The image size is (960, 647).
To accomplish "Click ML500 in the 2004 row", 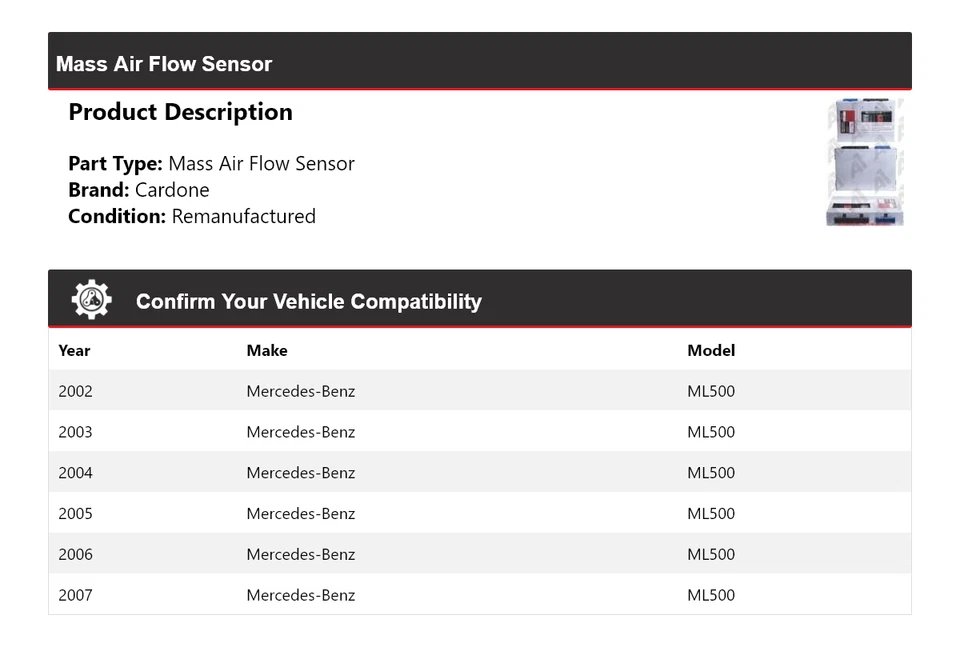I will pyautogui.click(x=710, y=473).
